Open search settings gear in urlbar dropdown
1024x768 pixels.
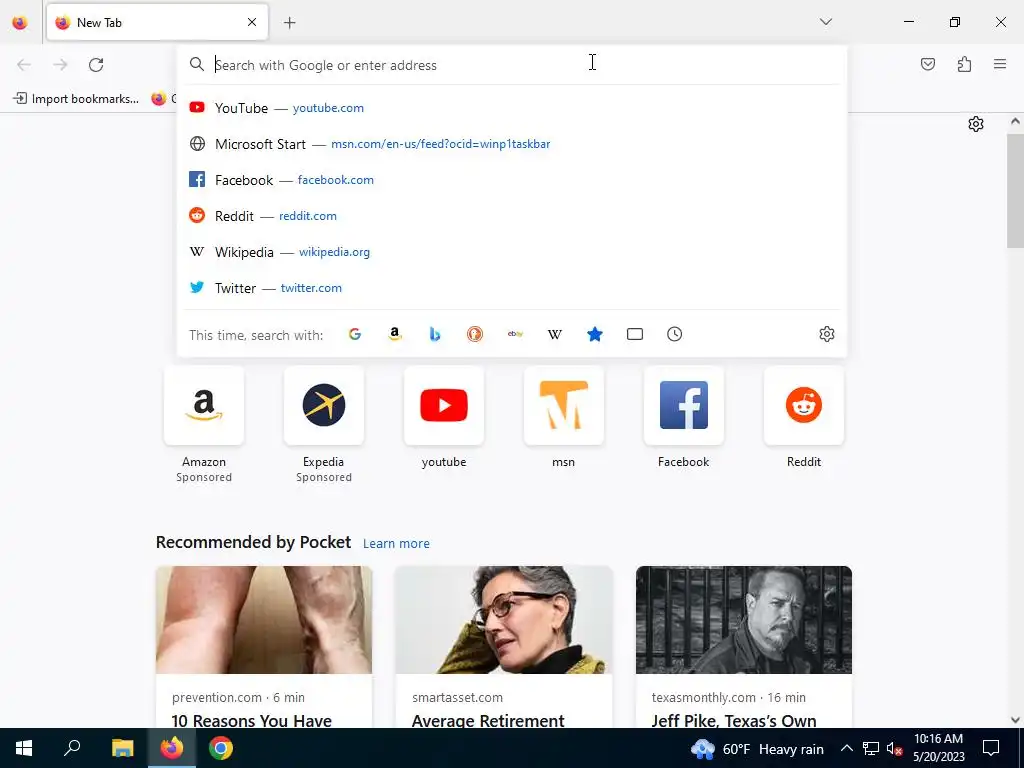pos(827,334)
